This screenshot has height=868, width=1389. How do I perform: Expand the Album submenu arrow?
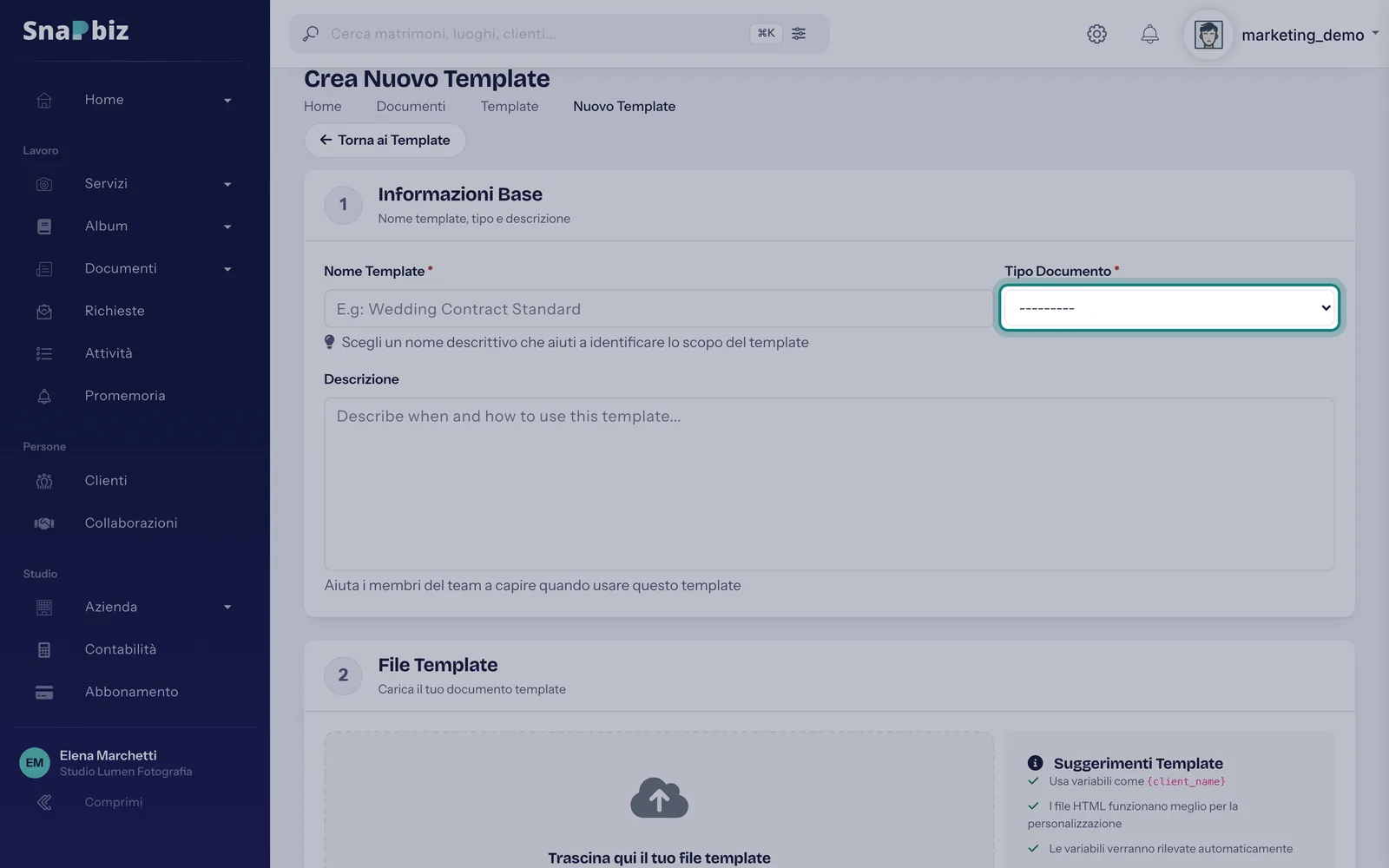pos(227,227)
